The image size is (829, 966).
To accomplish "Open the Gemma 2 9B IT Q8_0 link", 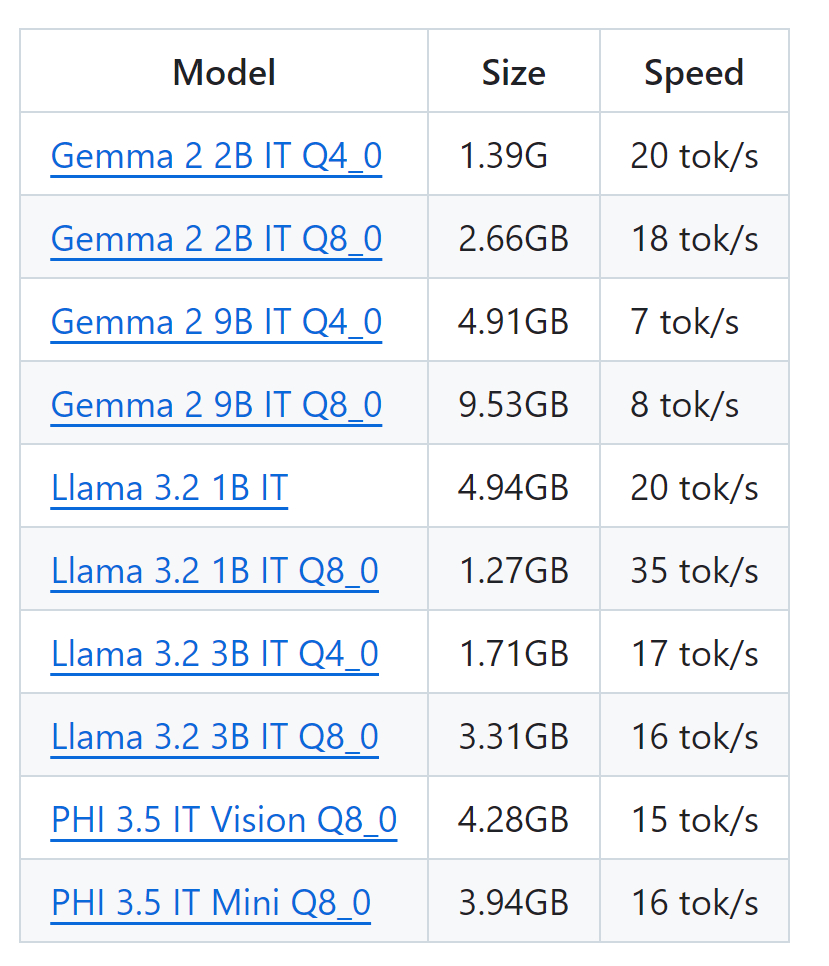I will [x=216, y=405].
